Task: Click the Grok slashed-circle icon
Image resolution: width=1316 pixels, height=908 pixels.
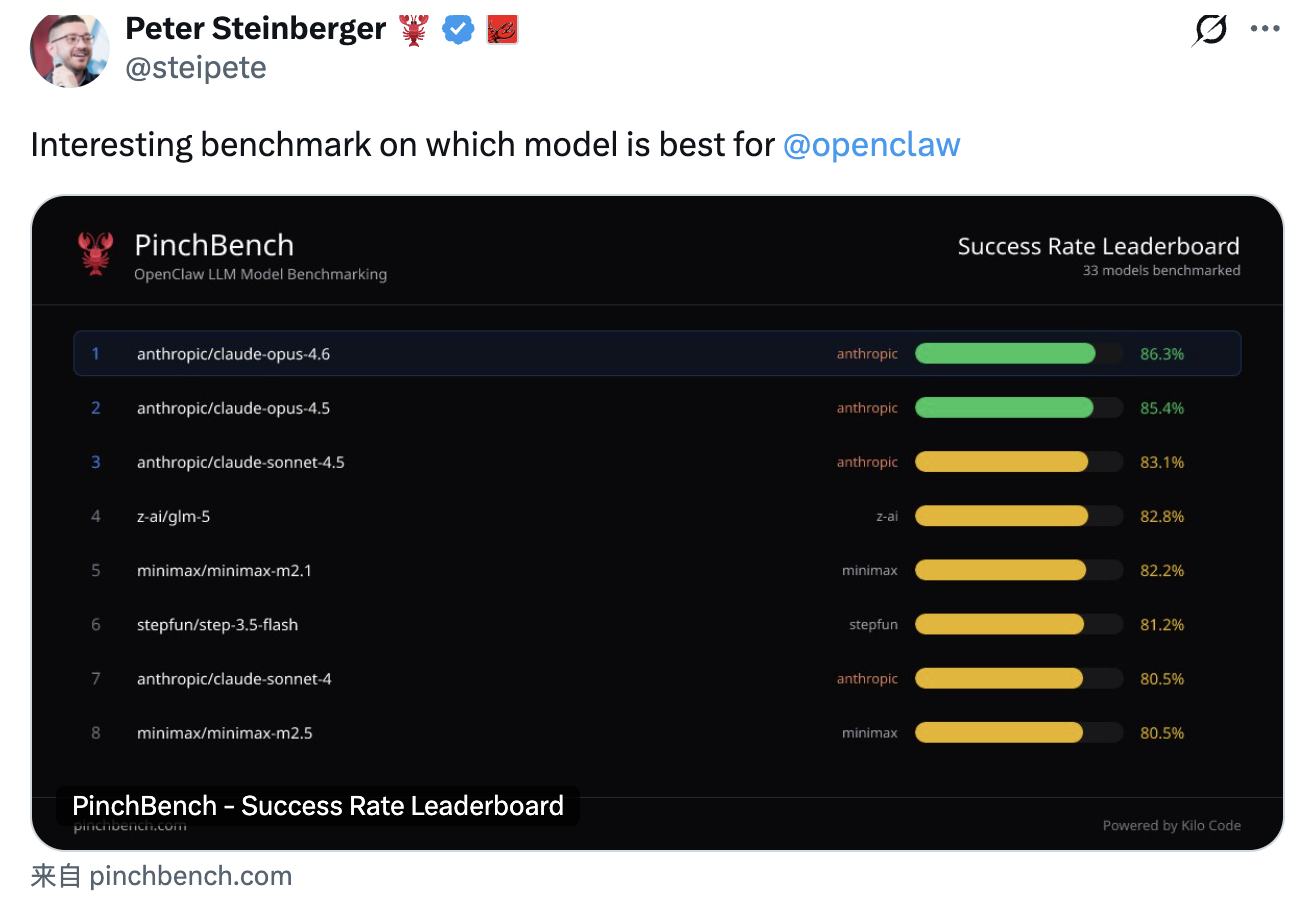Action: click(x=1210, y=30)
